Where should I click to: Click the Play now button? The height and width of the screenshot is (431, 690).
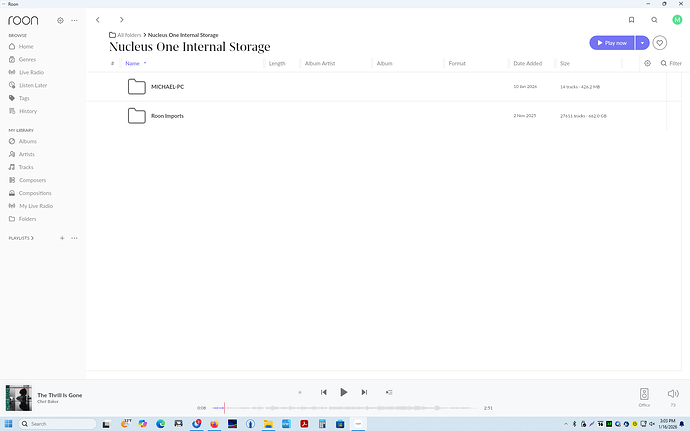[x=612, y=43]
